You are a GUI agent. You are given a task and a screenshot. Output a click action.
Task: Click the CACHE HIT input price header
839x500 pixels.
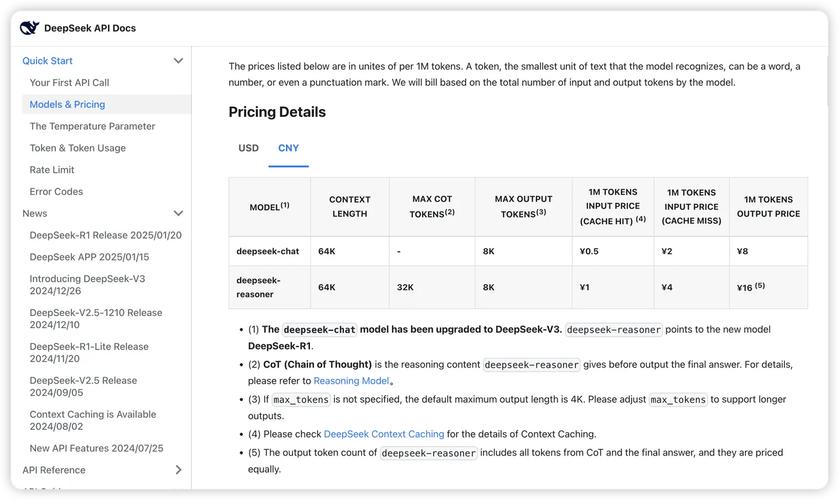(613, 207)
